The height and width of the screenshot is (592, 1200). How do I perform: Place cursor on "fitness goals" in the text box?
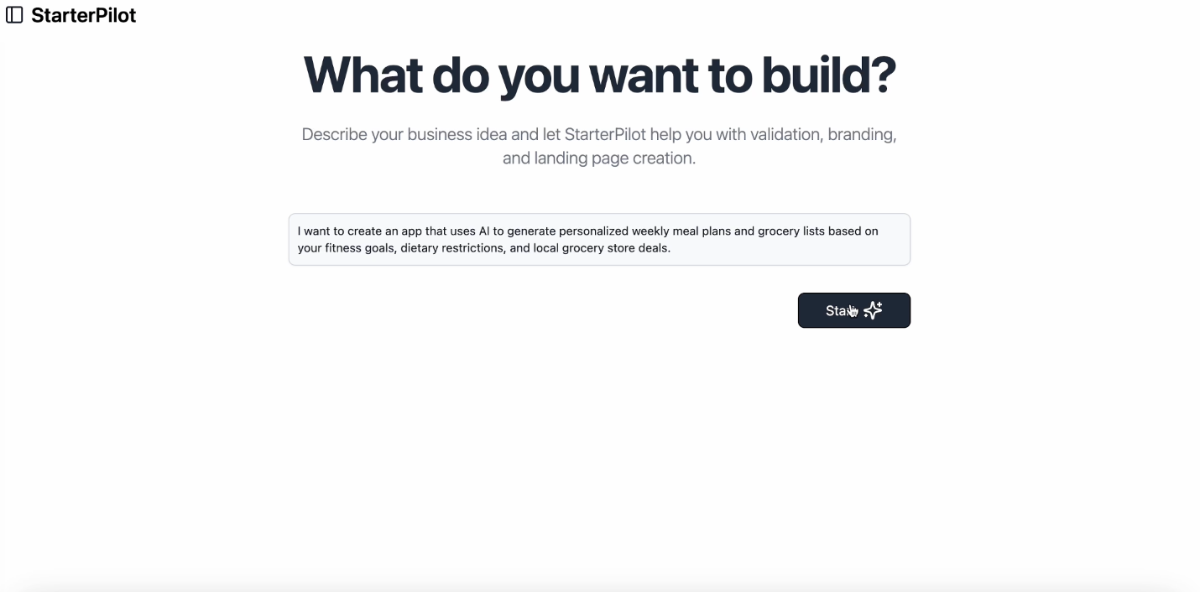361,248
